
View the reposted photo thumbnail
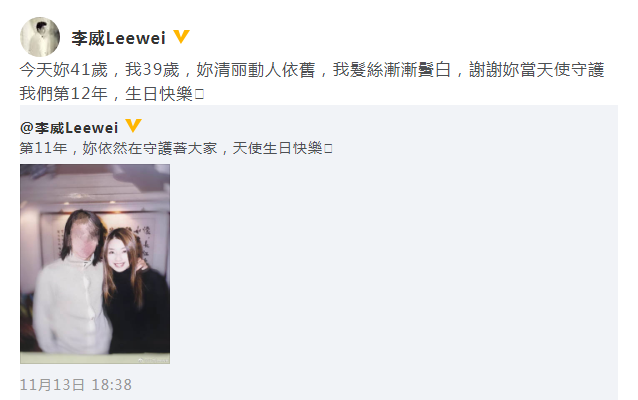[95, 264]
